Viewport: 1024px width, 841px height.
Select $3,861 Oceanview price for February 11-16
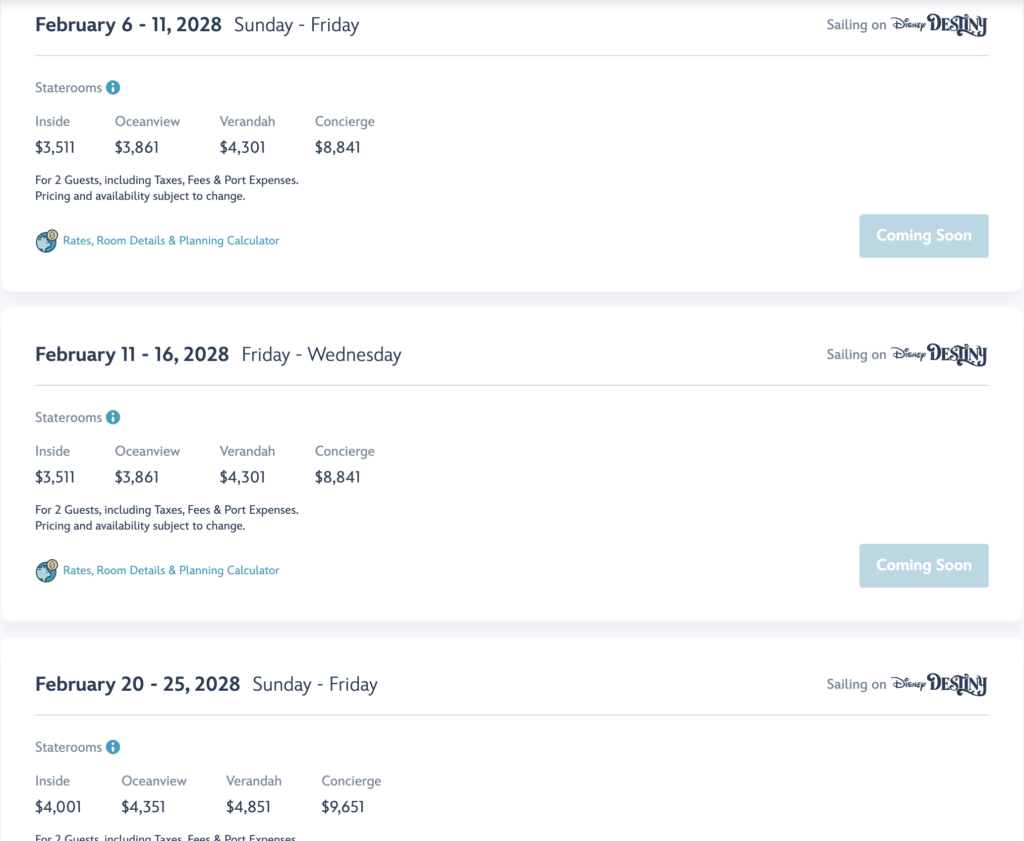click(136, 477)
